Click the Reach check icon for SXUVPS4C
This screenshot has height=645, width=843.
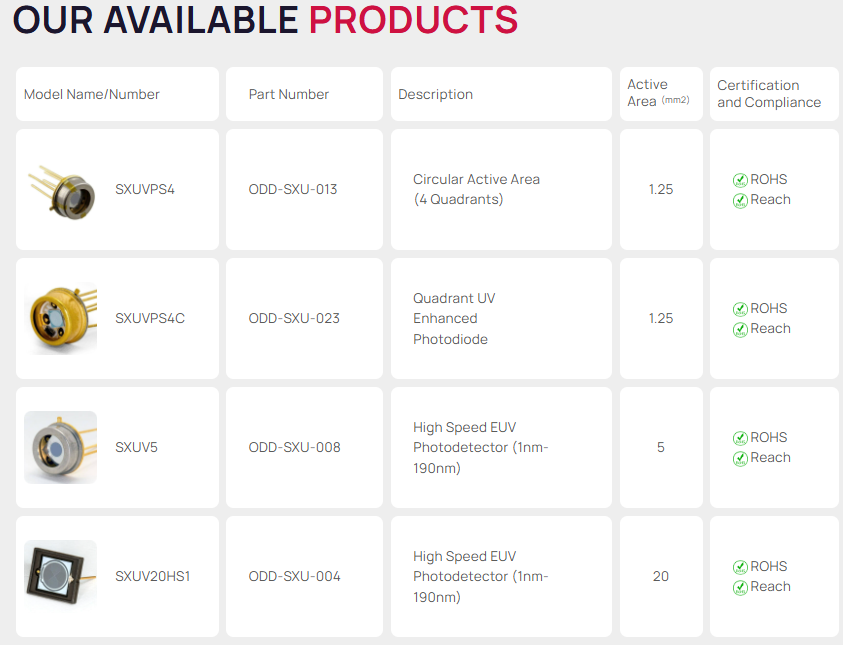(x=740, y=330)
